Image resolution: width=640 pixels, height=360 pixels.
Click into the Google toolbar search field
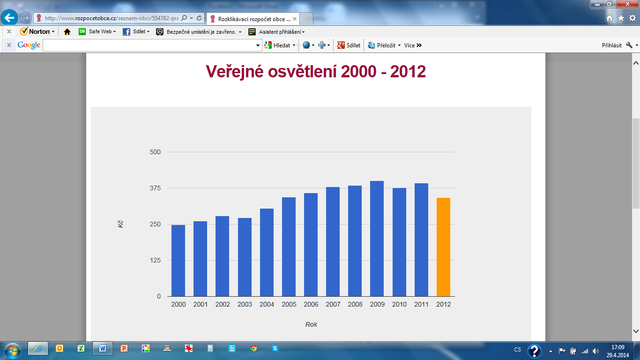point(149,45)
